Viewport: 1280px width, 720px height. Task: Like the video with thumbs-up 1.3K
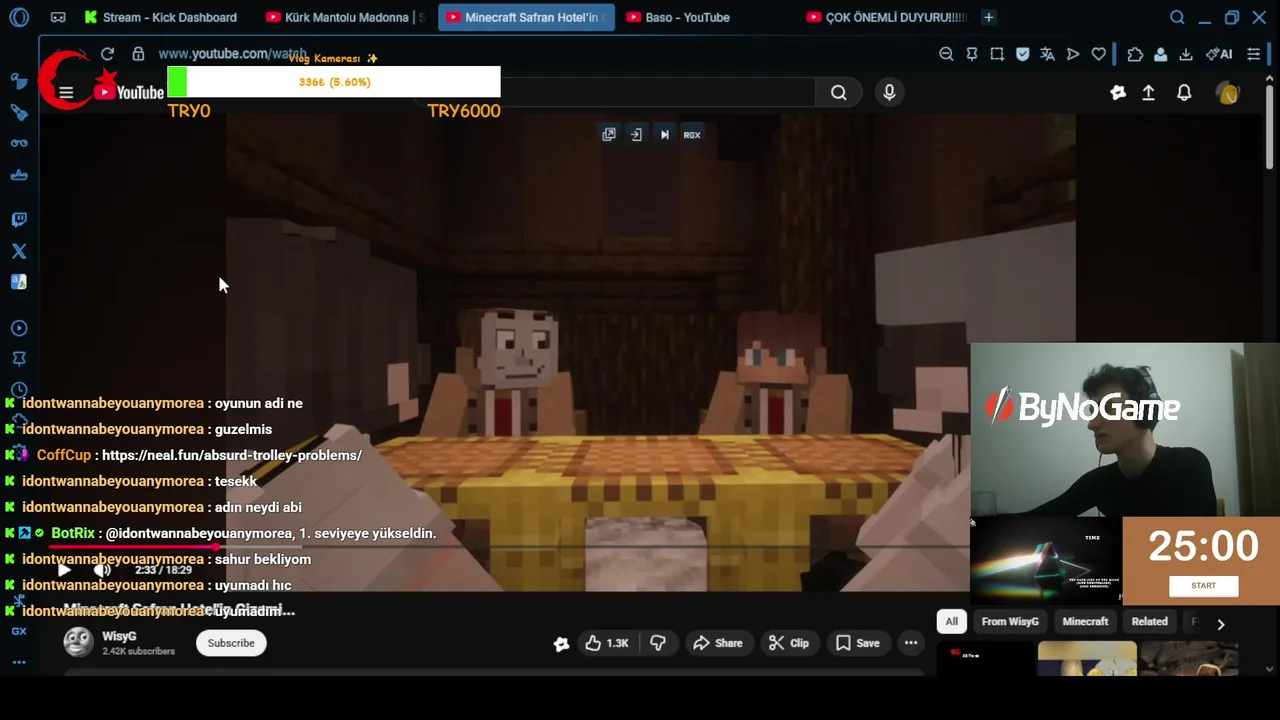pos(607,643)
